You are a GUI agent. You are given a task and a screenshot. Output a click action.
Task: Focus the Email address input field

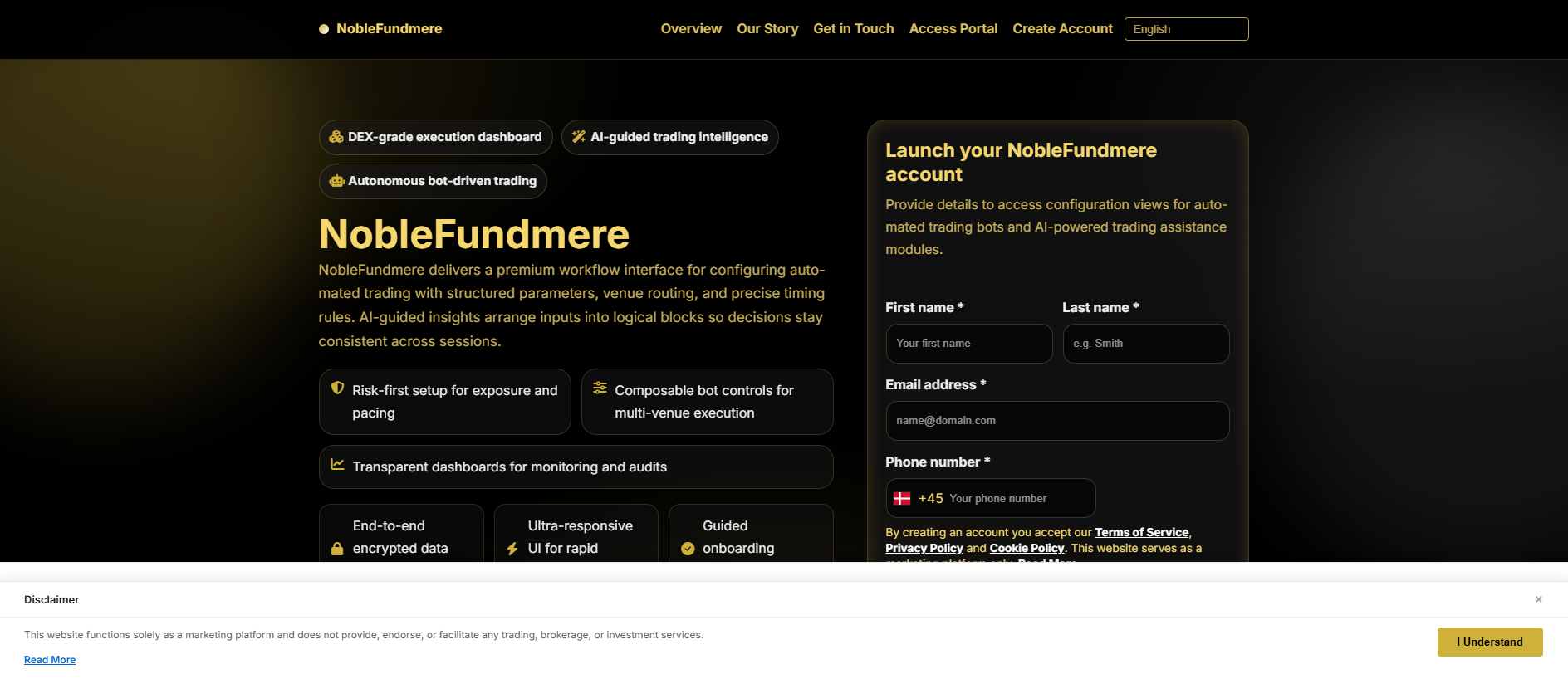[x=1057, y=421]
